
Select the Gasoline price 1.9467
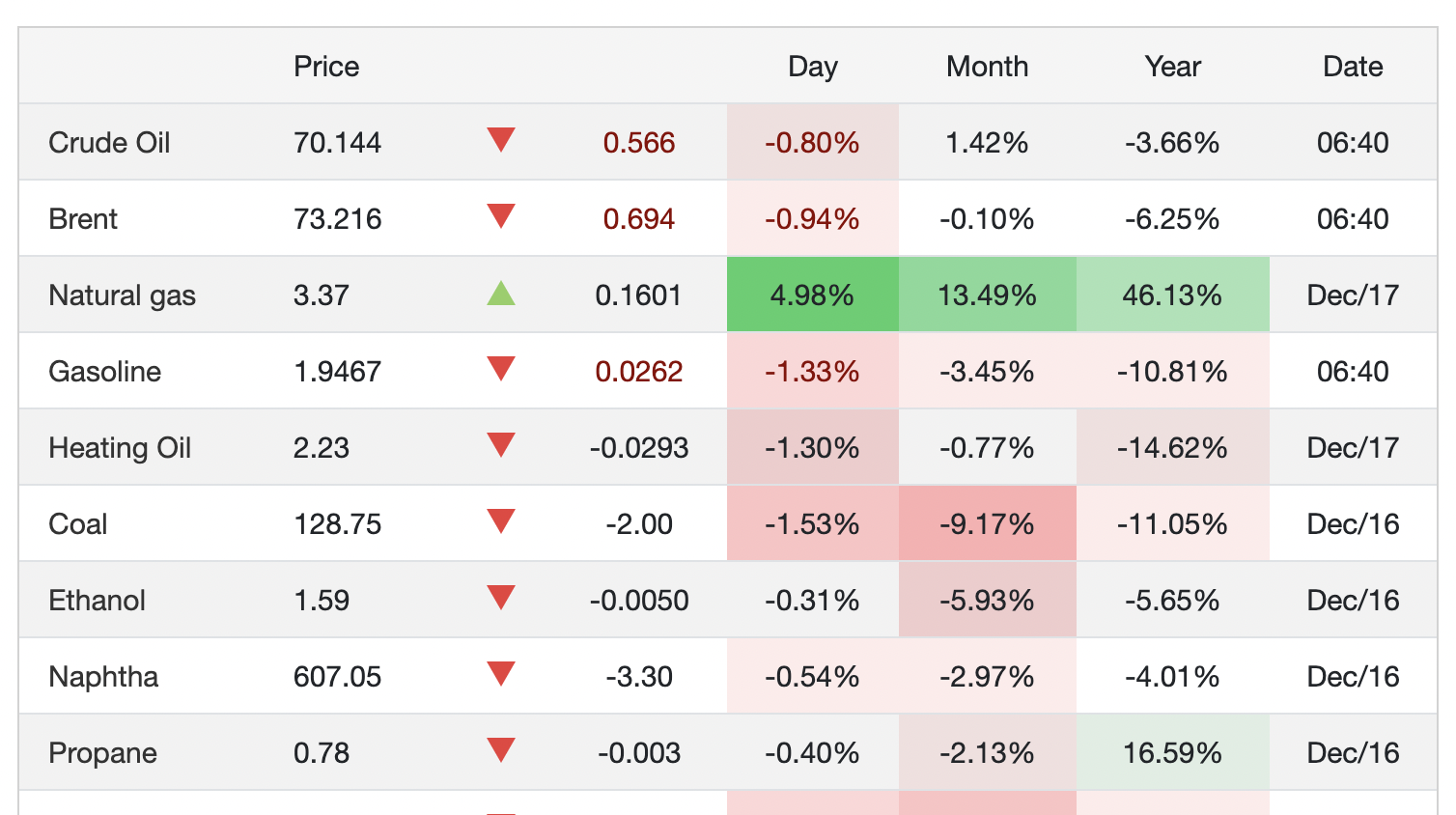click(338, 372)
